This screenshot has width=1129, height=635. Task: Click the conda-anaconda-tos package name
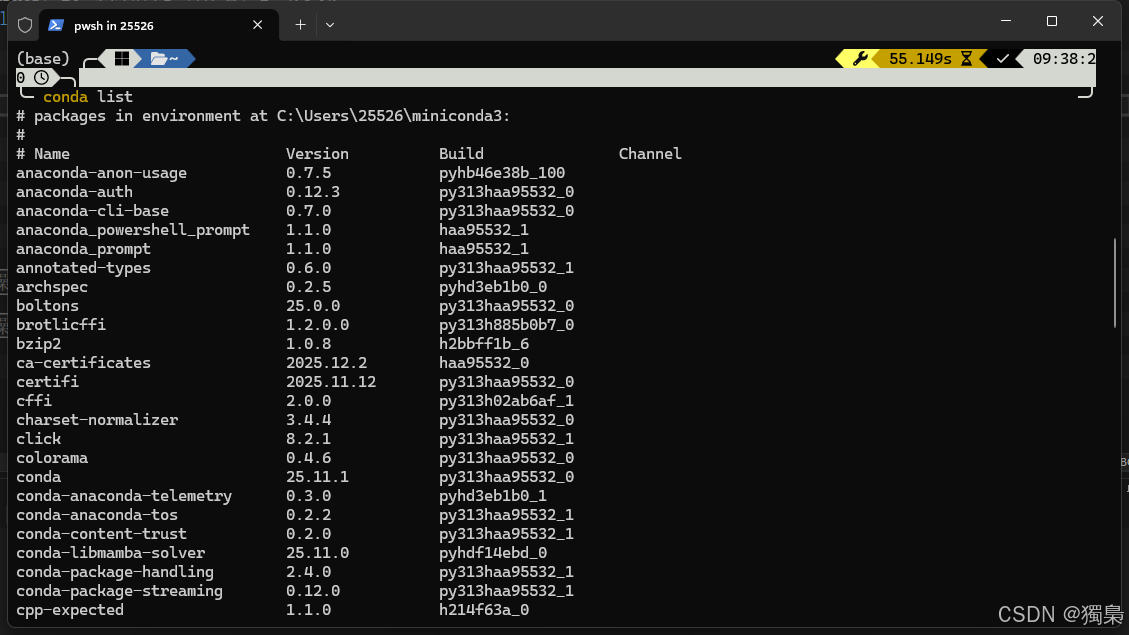[97, 515]
